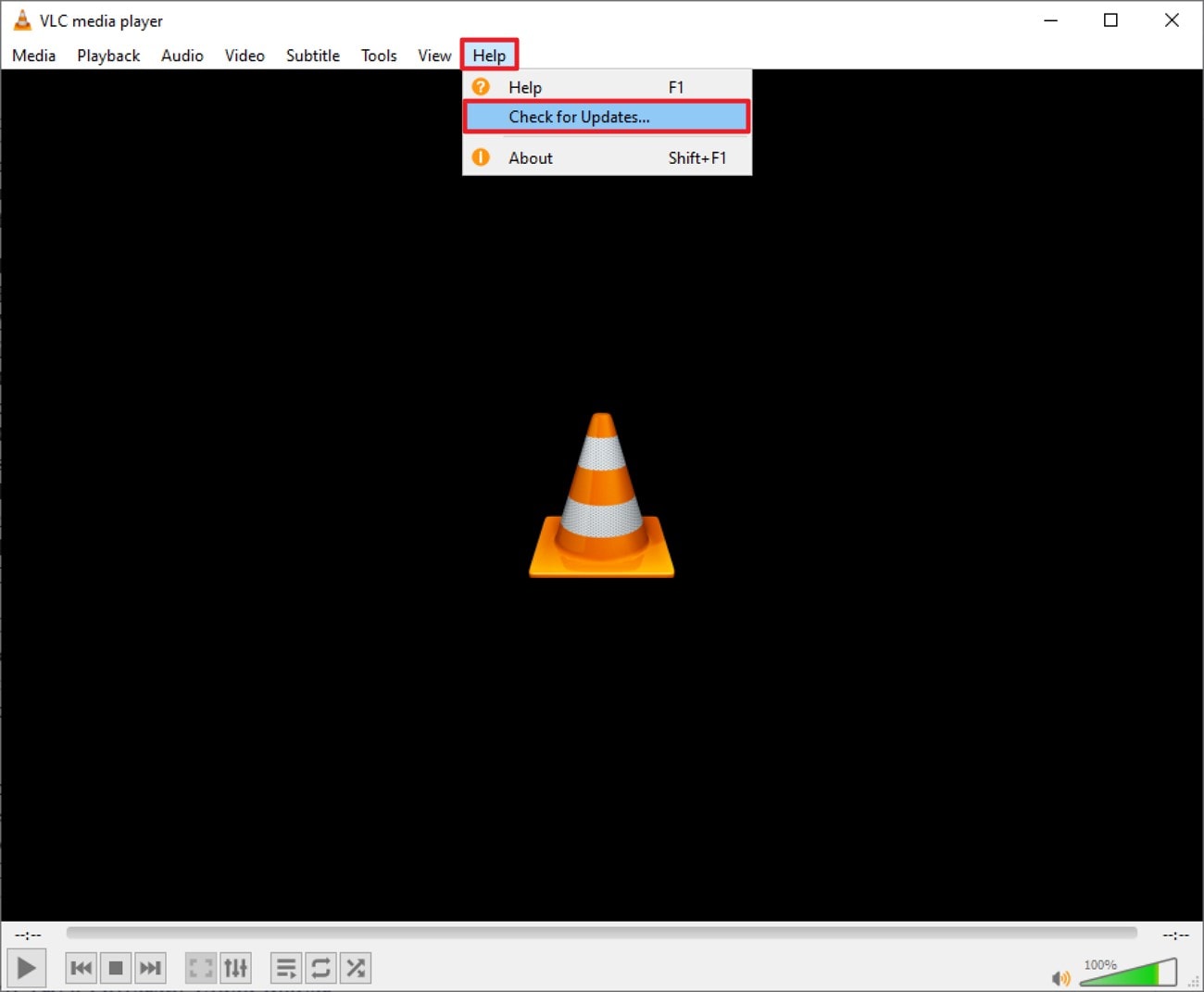1204x992 pixels.
Task: Maximize the VLC window
Action: tap(1110, 20)
